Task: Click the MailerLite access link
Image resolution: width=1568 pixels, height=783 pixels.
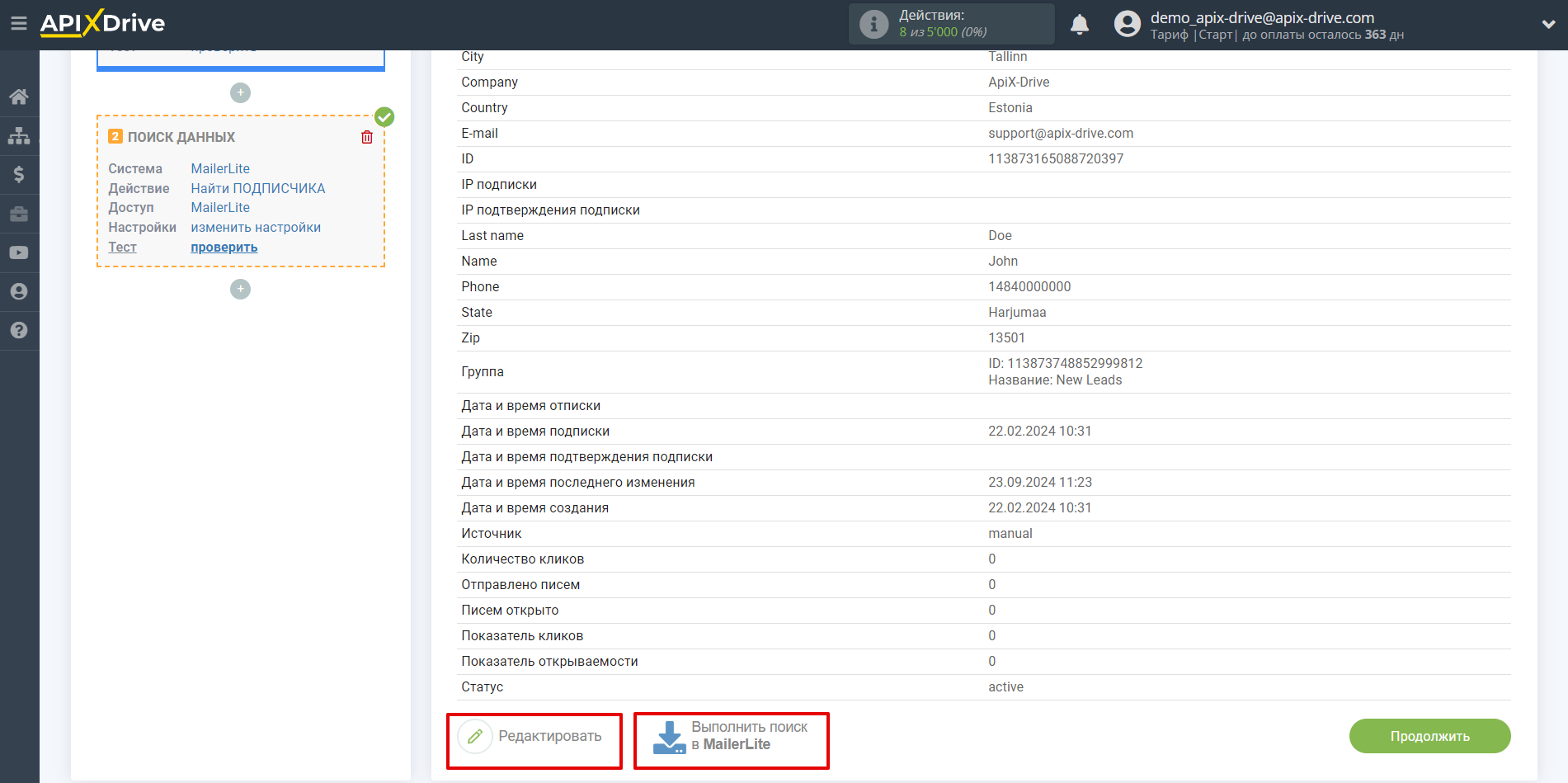Action: pos(220,208)
